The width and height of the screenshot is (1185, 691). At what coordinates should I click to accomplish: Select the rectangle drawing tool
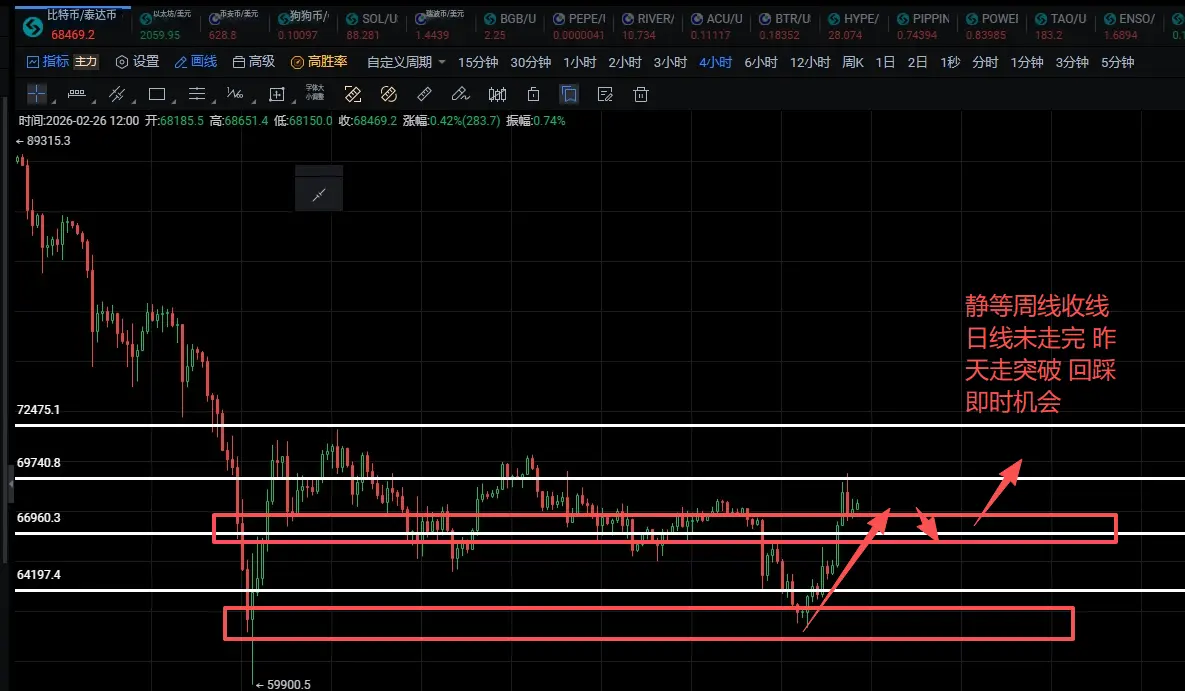156,94
